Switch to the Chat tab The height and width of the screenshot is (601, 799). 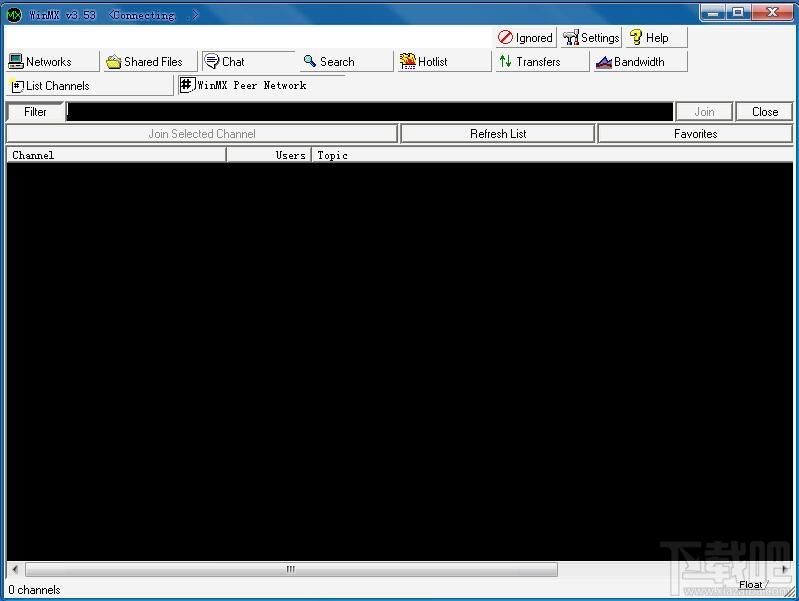248,62
